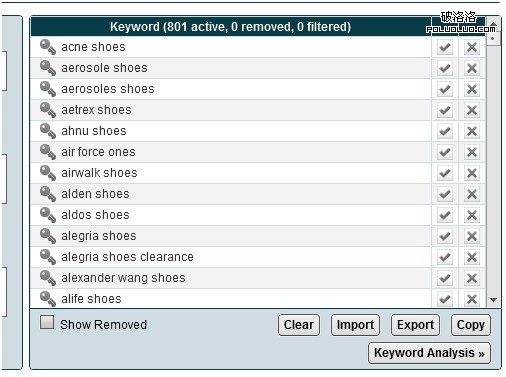The height and width of the screenshot is (377, 506).
Task: Click the scrollbar up arrow
Action: tap(493, 24)
